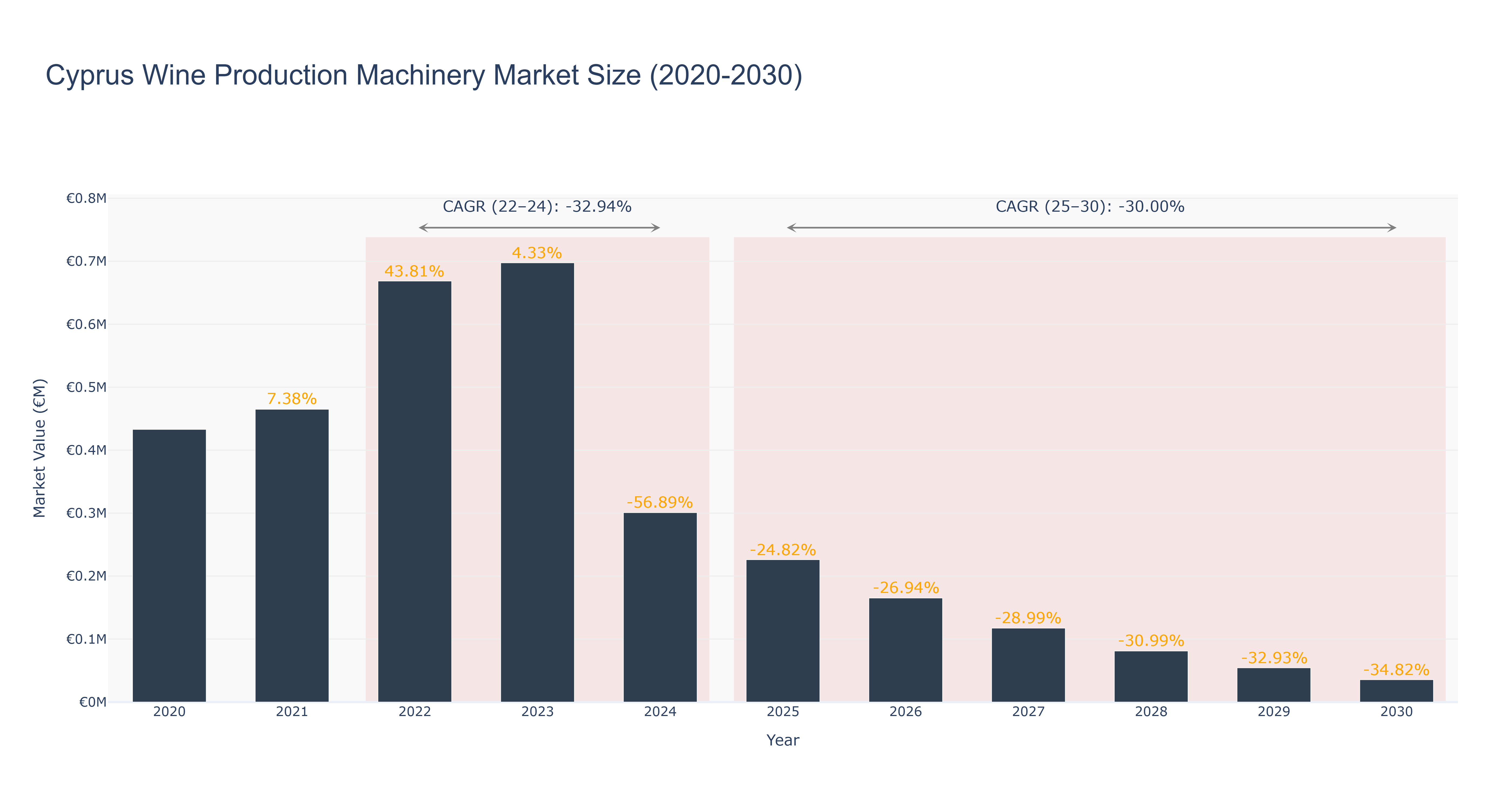Select the 2029 bar

coord(1274,685)
